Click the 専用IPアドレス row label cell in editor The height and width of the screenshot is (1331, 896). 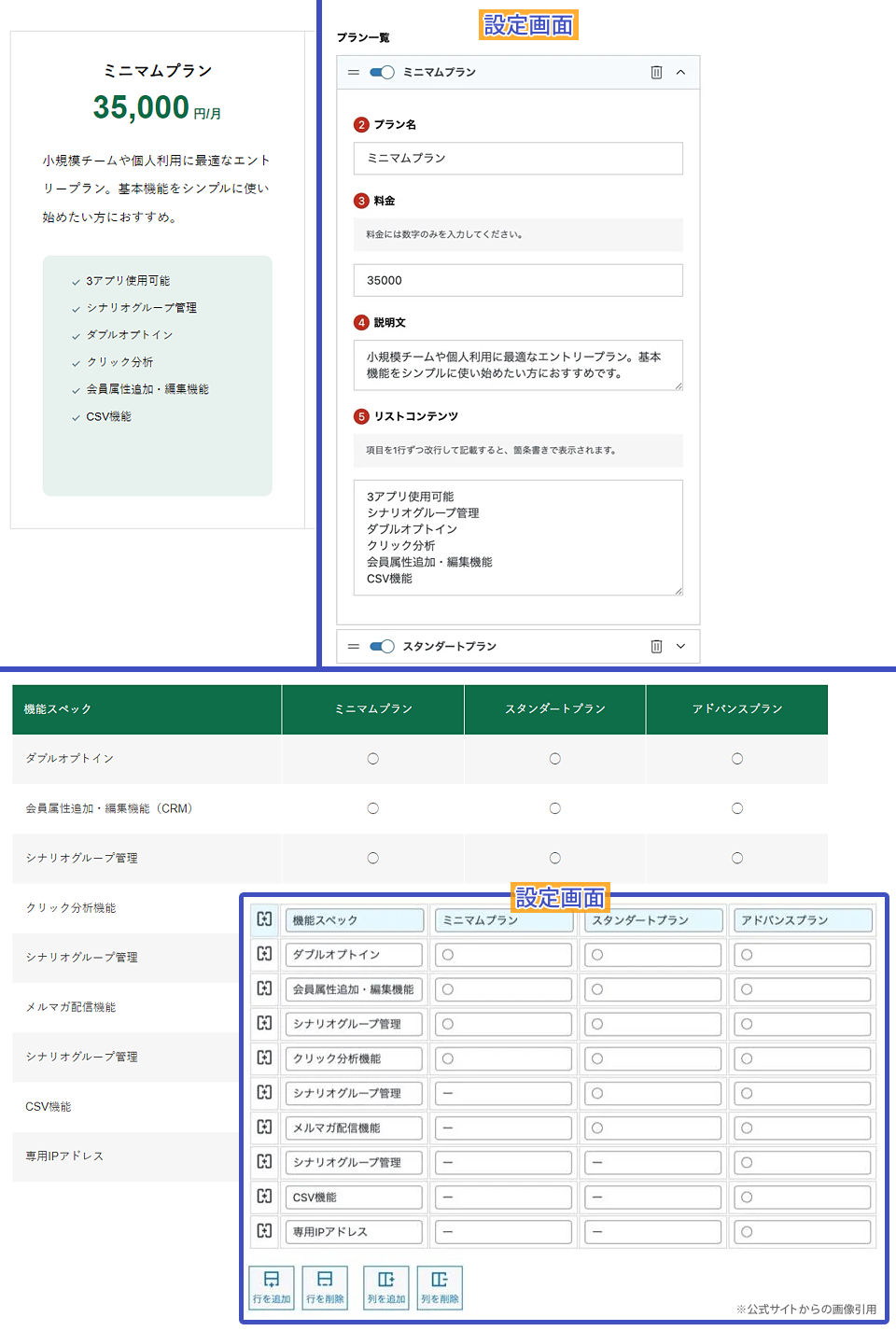click(354, 1232)
